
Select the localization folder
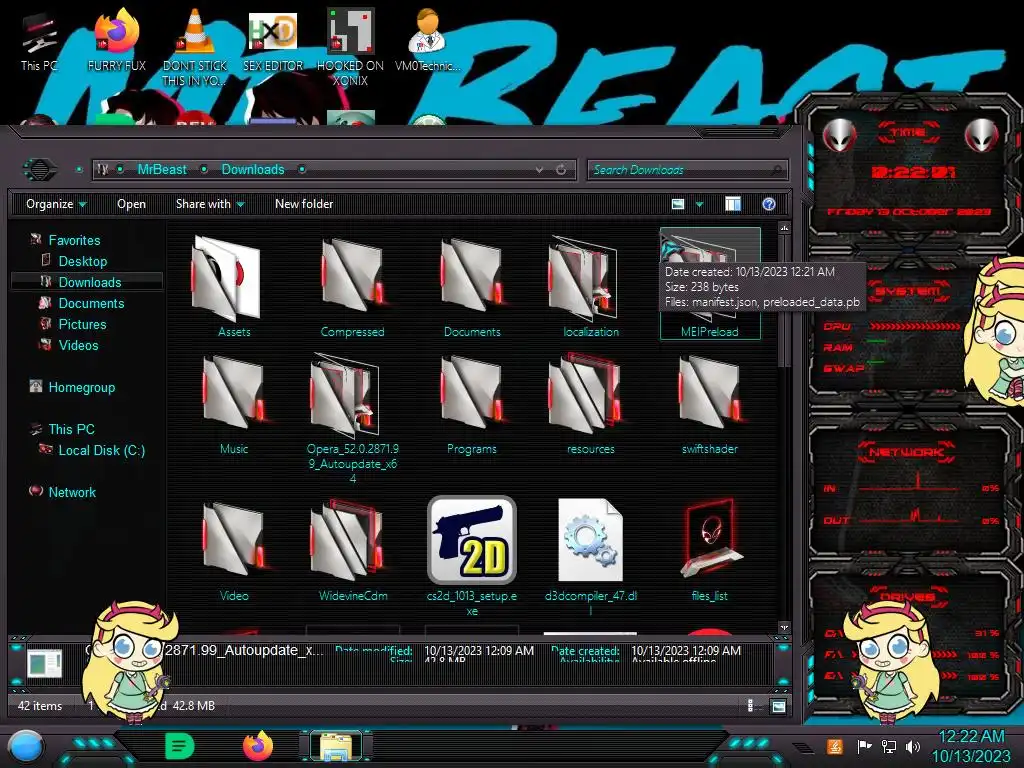coord(590,286)
